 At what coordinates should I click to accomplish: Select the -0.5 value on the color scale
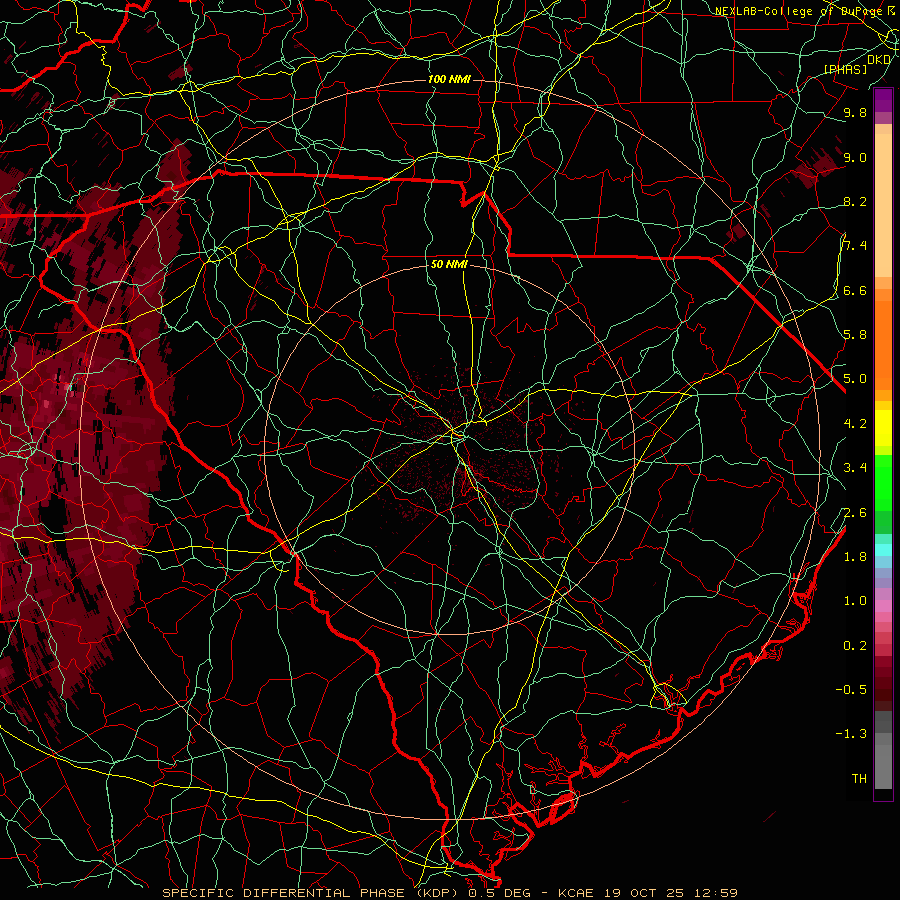(851, 690)
